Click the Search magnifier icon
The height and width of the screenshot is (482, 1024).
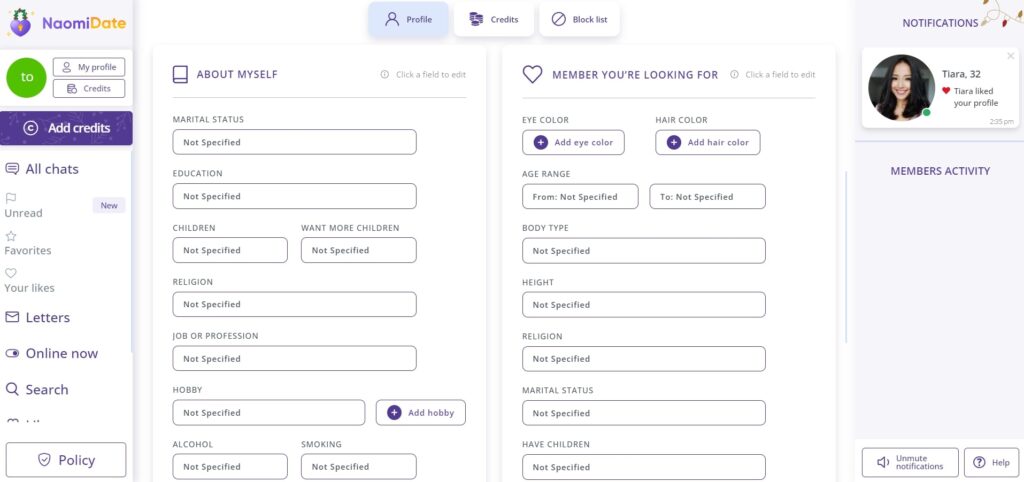point(12,389)
